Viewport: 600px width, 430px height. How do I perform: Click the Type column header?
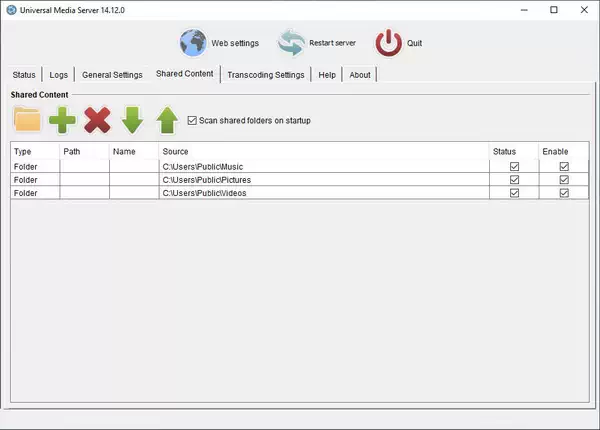click(x=35, y=151)
